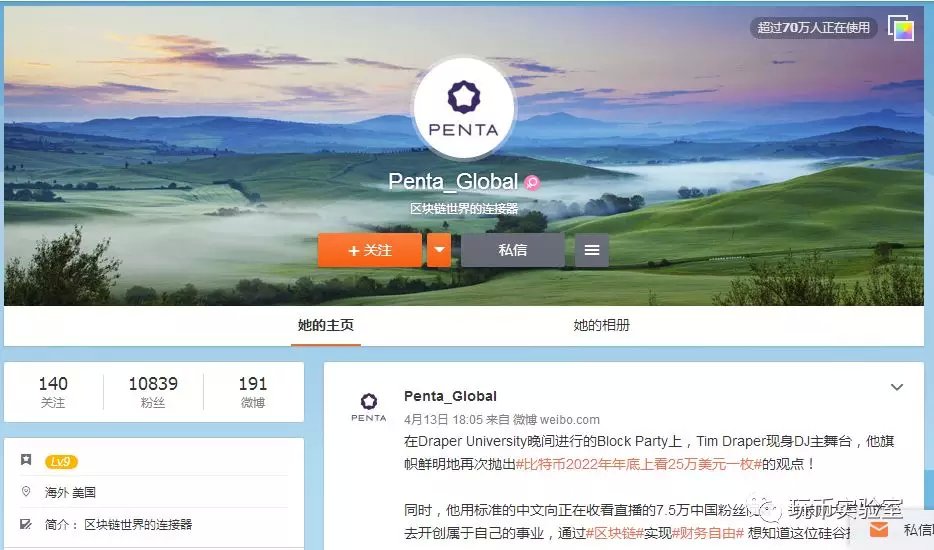The width and height of the screenshot is (934, 550).
Task: Open the colorful cover template icon
Action: click(x=901, y=27)
